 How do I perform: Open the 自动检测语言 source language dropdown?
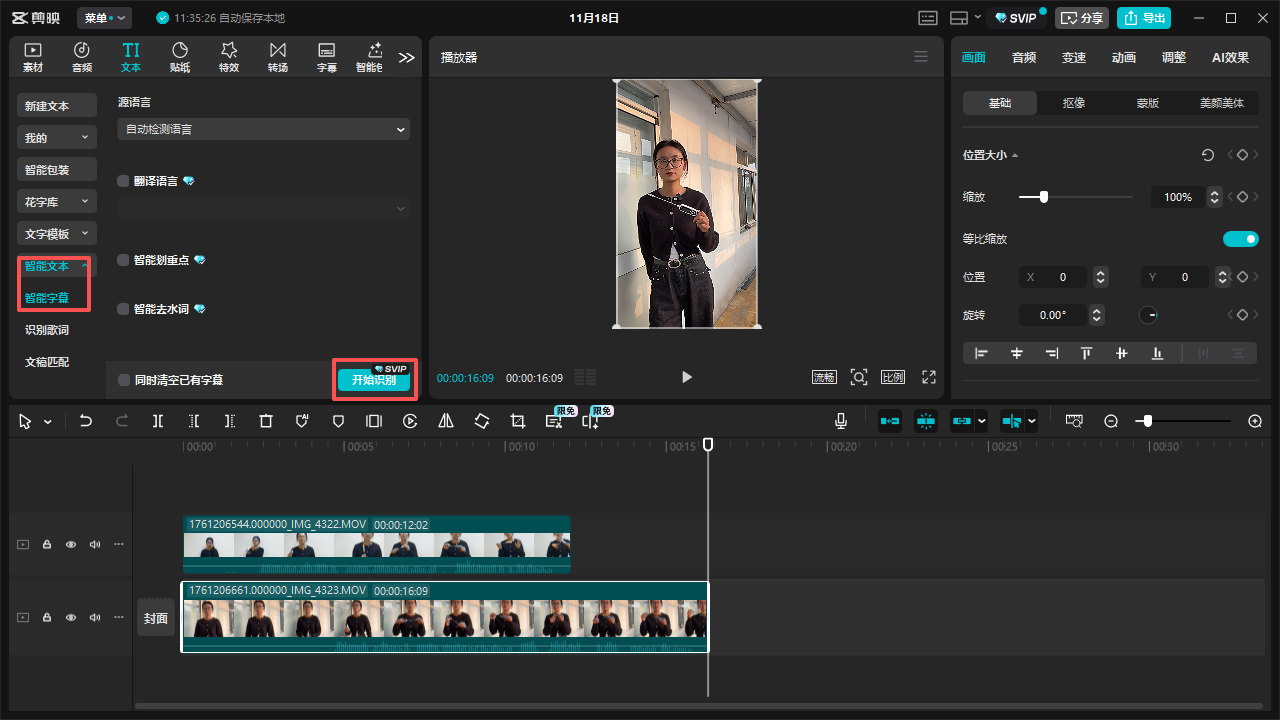(x=263, y=129)
